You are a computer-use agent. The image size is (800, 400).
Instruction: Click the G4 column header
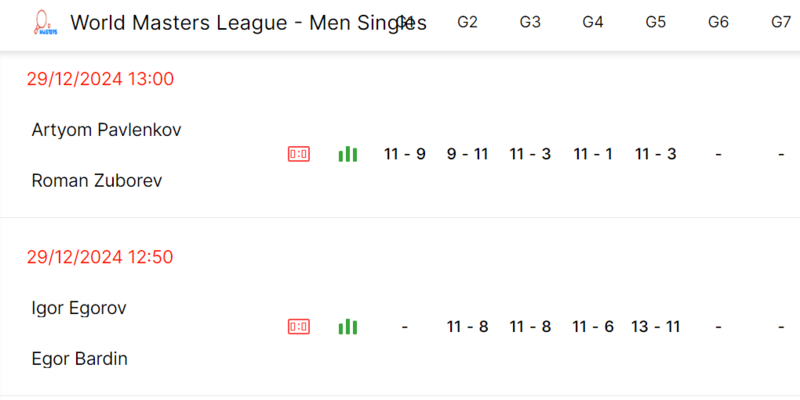point(593,22)
